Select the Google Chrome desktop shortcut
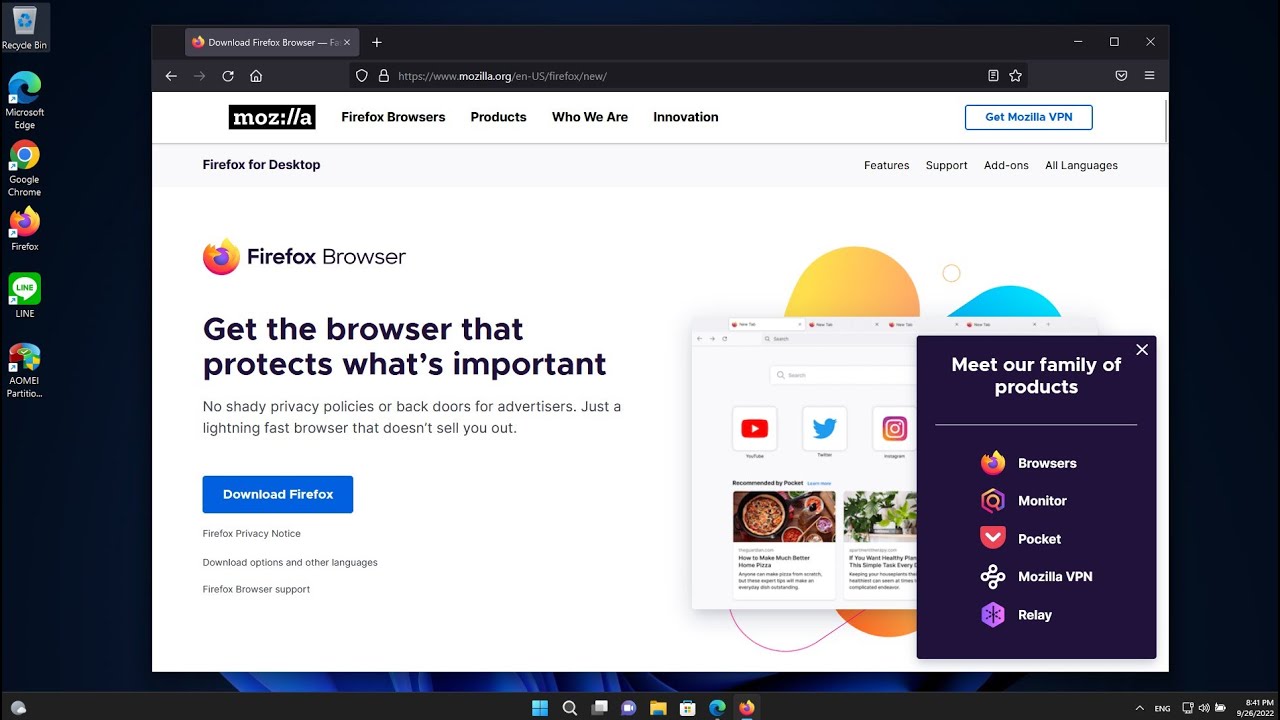 (25, 168)
